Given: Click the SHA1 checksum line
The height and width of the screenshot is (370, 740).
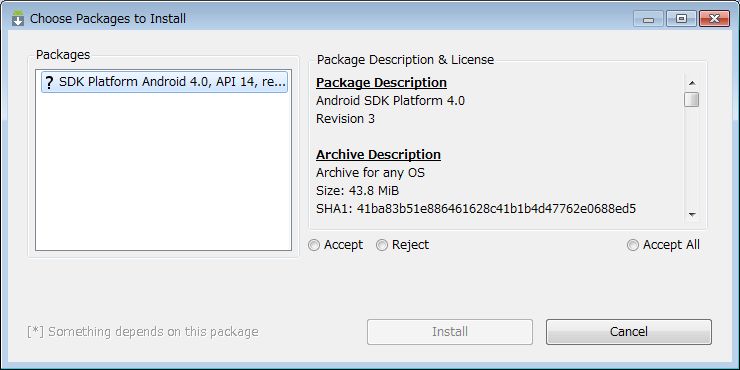Looking at the screenshot, I should click(x=476, y=209).
